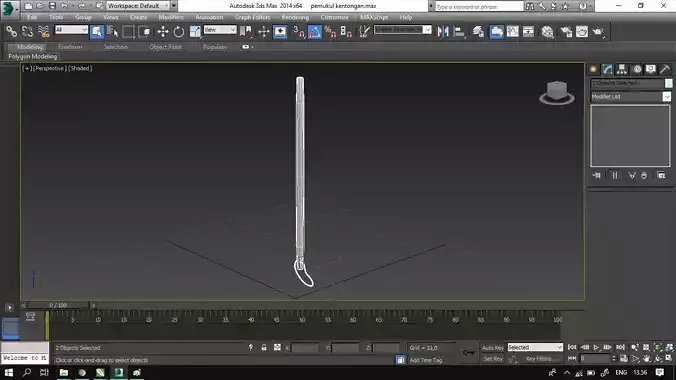Go to End frame button
This screenshot has height=380, width=676.
click(620, 347)
